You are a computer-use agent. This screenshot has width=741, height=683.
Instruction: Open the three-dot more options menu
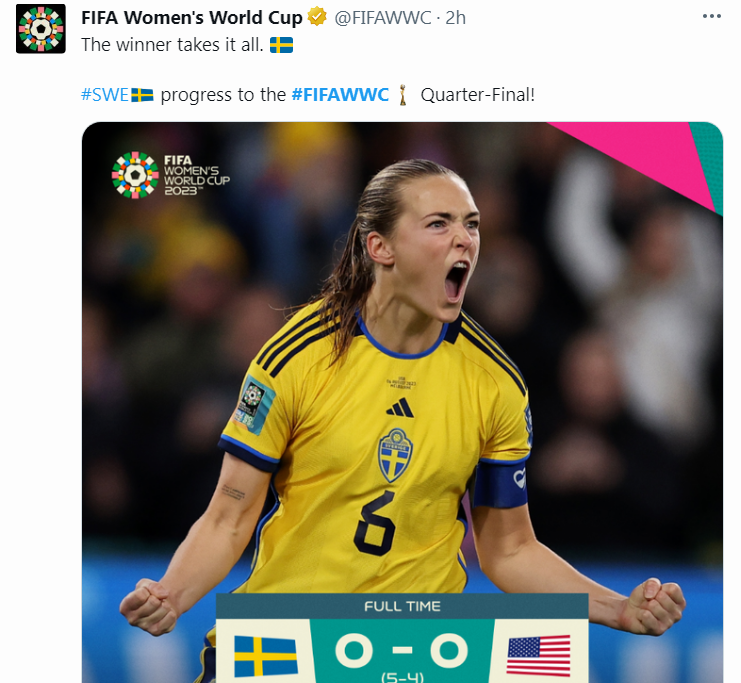pos(711,17)
